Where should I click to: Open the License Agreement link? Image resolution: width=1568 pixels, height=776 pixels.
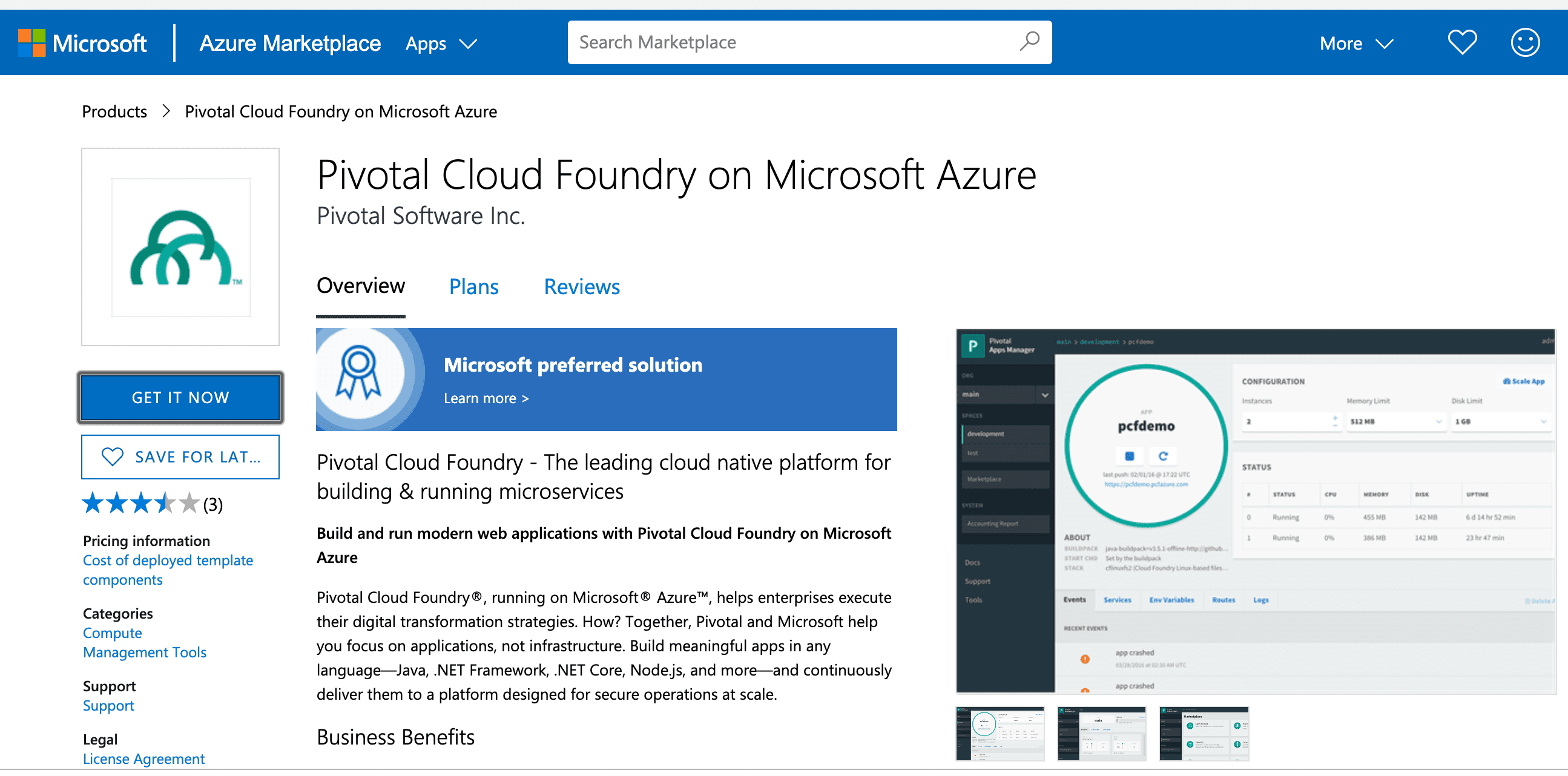pos(143,758)
